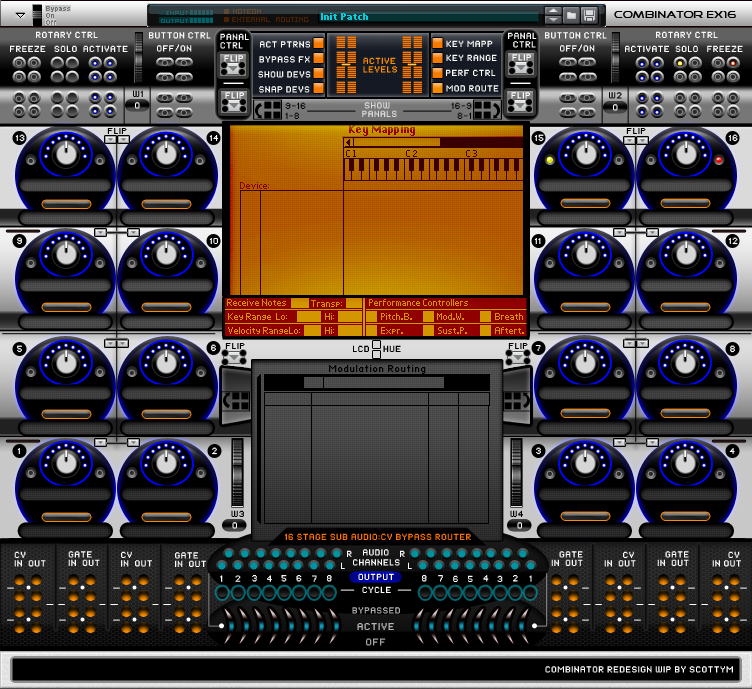Enable the Breath performance controller checkbox

[485, 317]
